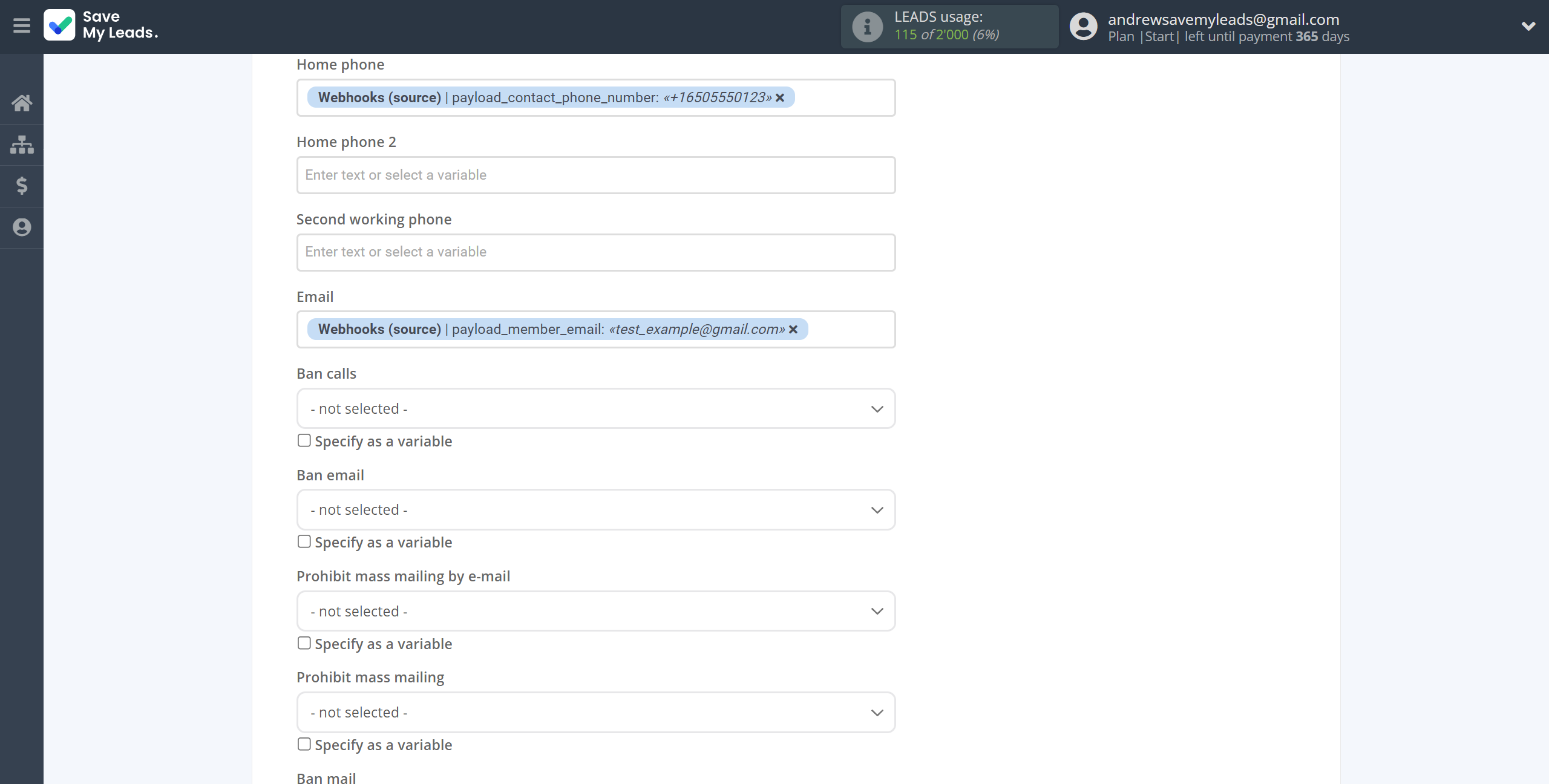Click the LEADS usage 115 of 2'000 text
The width and height of the screenshot is (1549, 784).
pos(947,34)
